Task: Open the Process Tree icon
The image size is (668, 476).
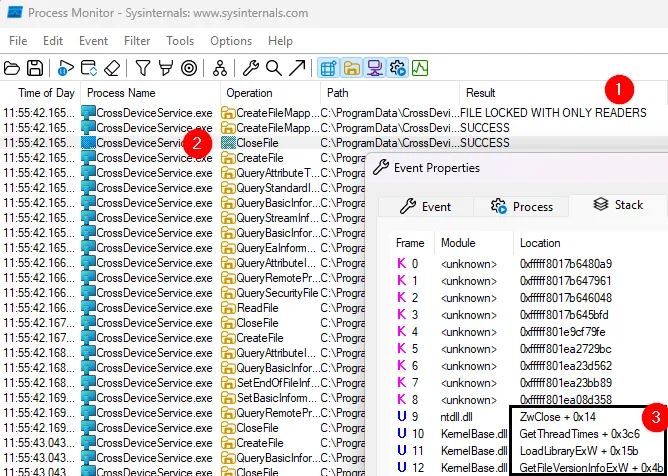Action: (219, 68)
